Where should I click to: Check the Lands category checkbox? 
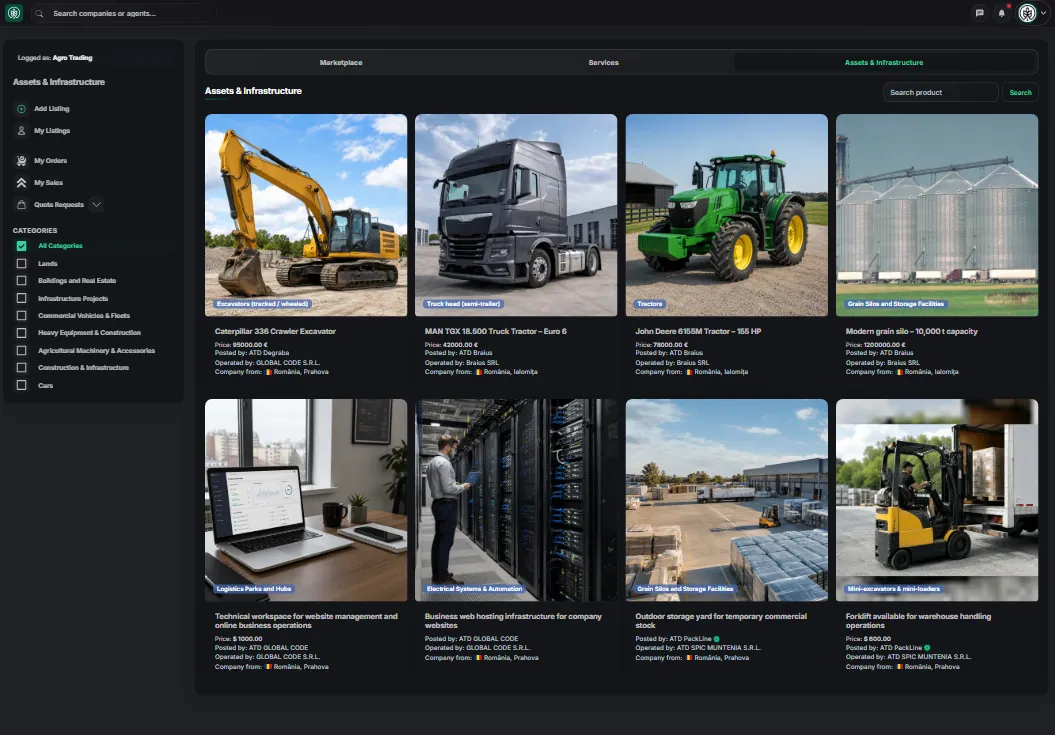click(22, 263)
